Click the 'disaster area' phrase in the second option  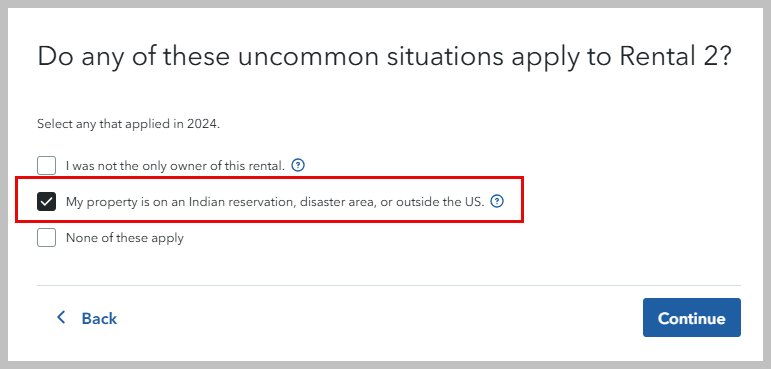[335, 202]
